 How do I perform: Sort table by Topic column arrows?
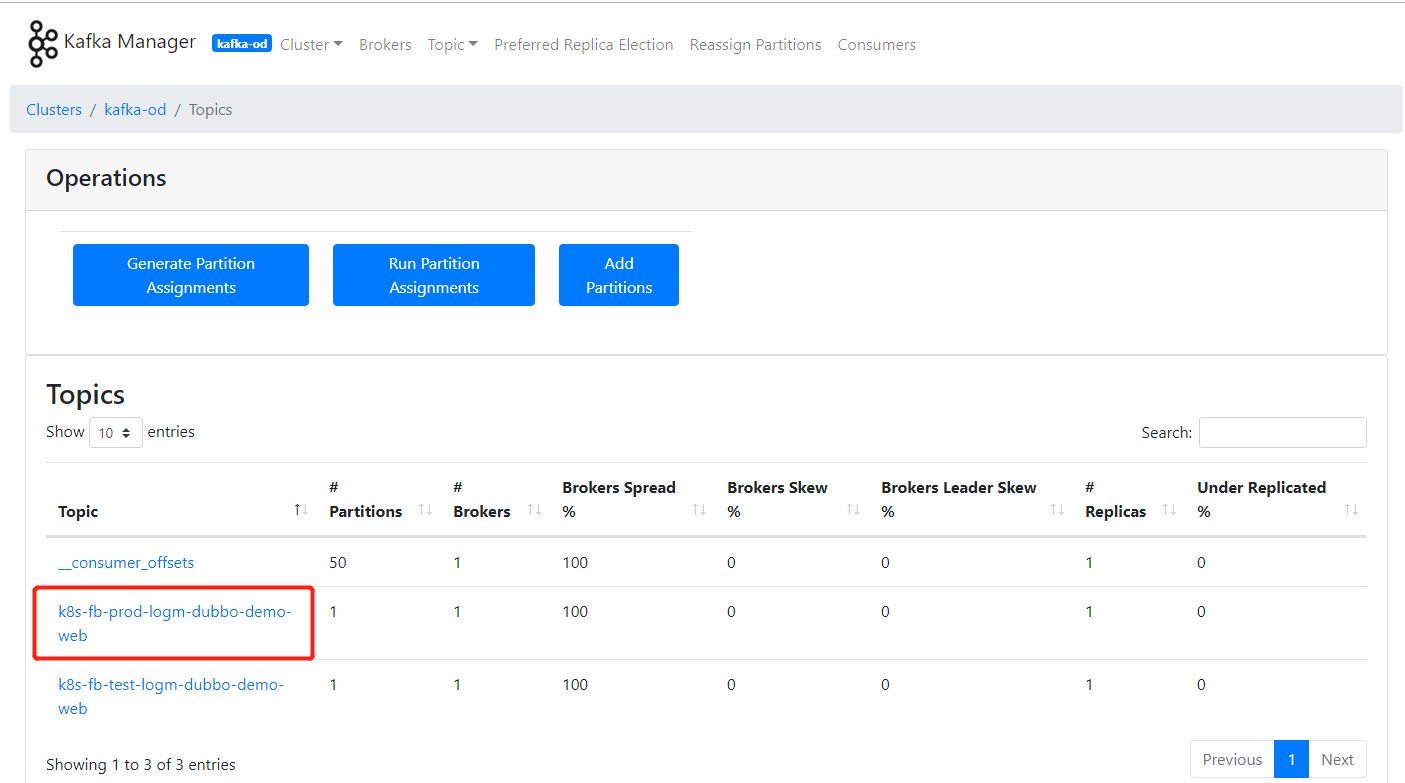click(x=301, y=510)
